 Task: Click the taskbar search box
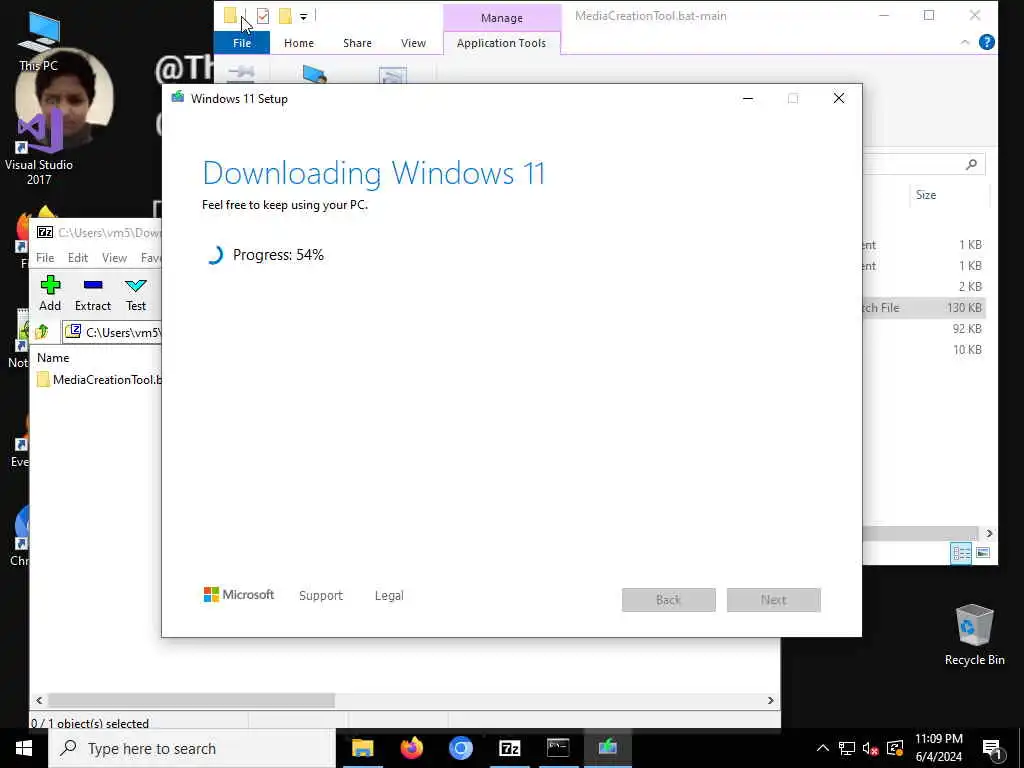(x=192, y=748)
